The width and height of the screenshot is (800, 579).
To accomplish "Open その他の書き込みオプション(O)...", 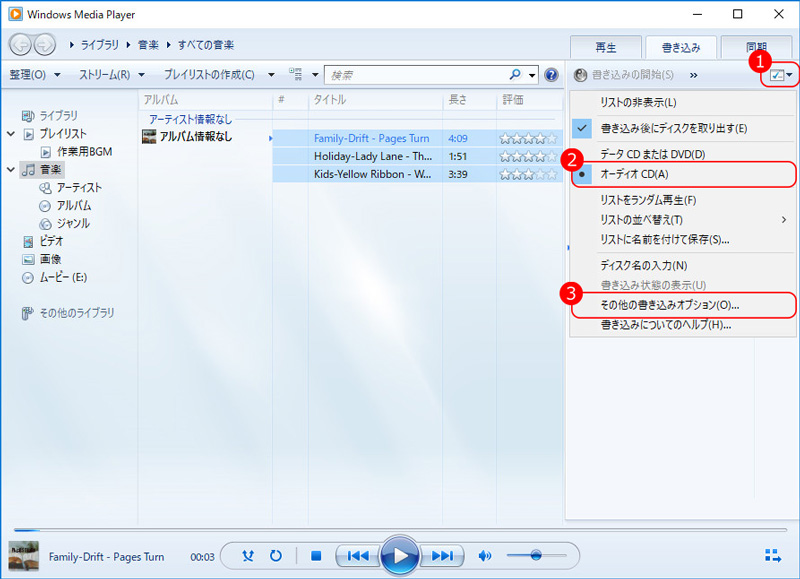I will pos(683,305).
